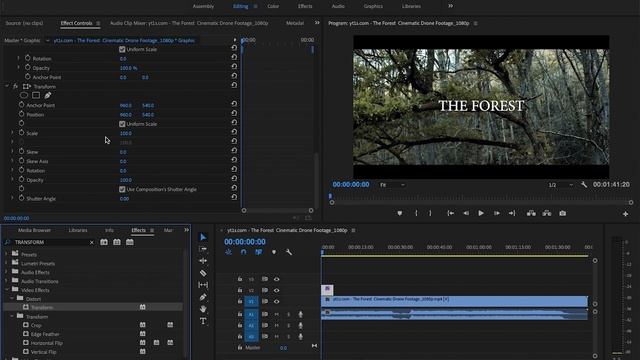
Task: Toggle animation stopwatch for Scale
Action: [x=22, y=133]
